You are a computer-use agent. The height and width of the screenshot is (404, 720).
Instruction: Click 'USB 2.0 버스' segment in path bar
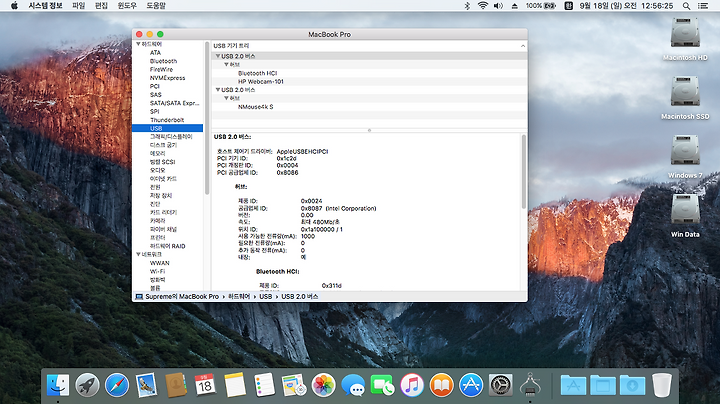click(299, 297)
